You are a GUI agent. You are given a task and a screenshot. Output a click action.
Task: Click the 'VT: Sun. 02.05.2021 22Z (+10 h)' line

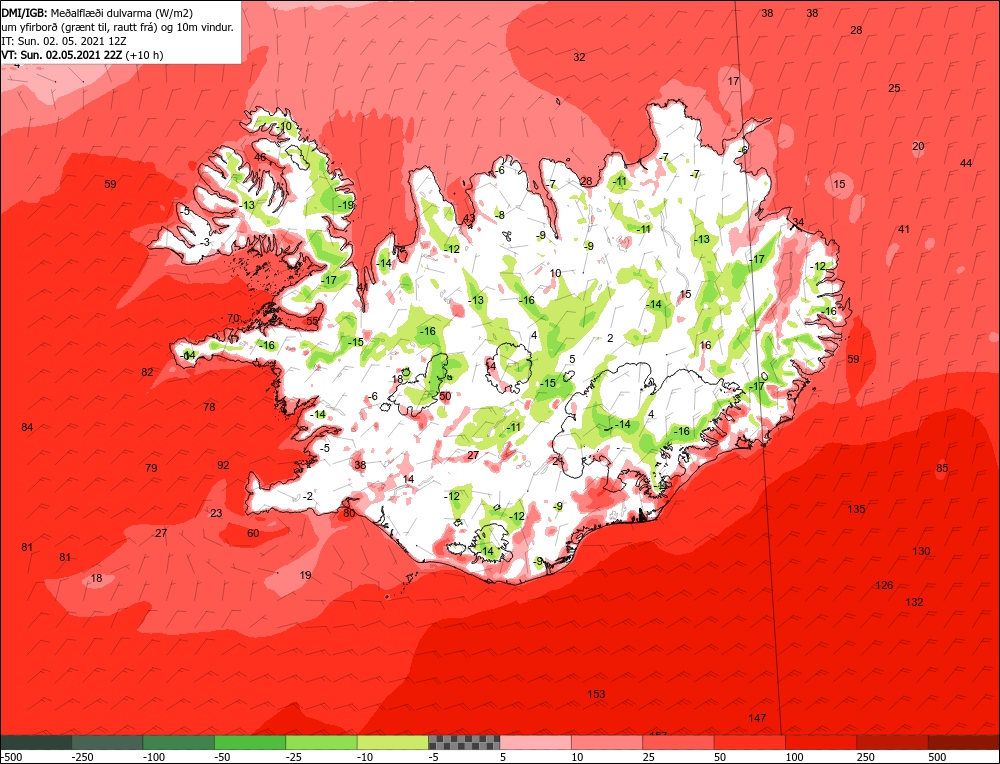pos(82,55)
